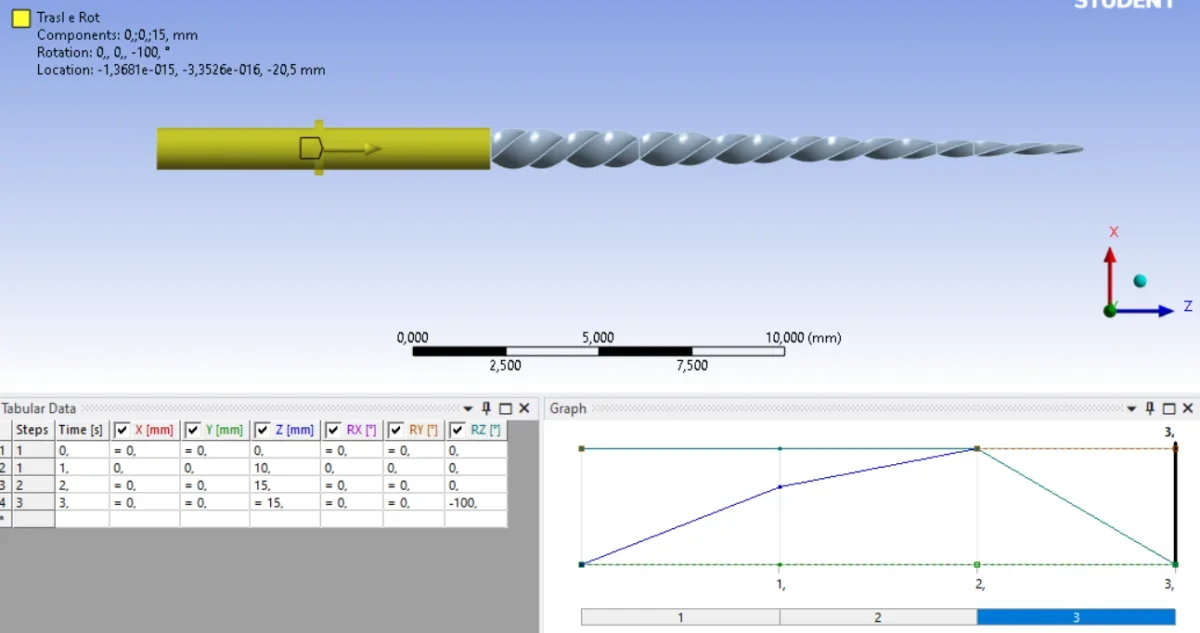Click the cyan isometric ball on triad
The height and width of the screenshot is (633, 1200).
[1139, 281]
